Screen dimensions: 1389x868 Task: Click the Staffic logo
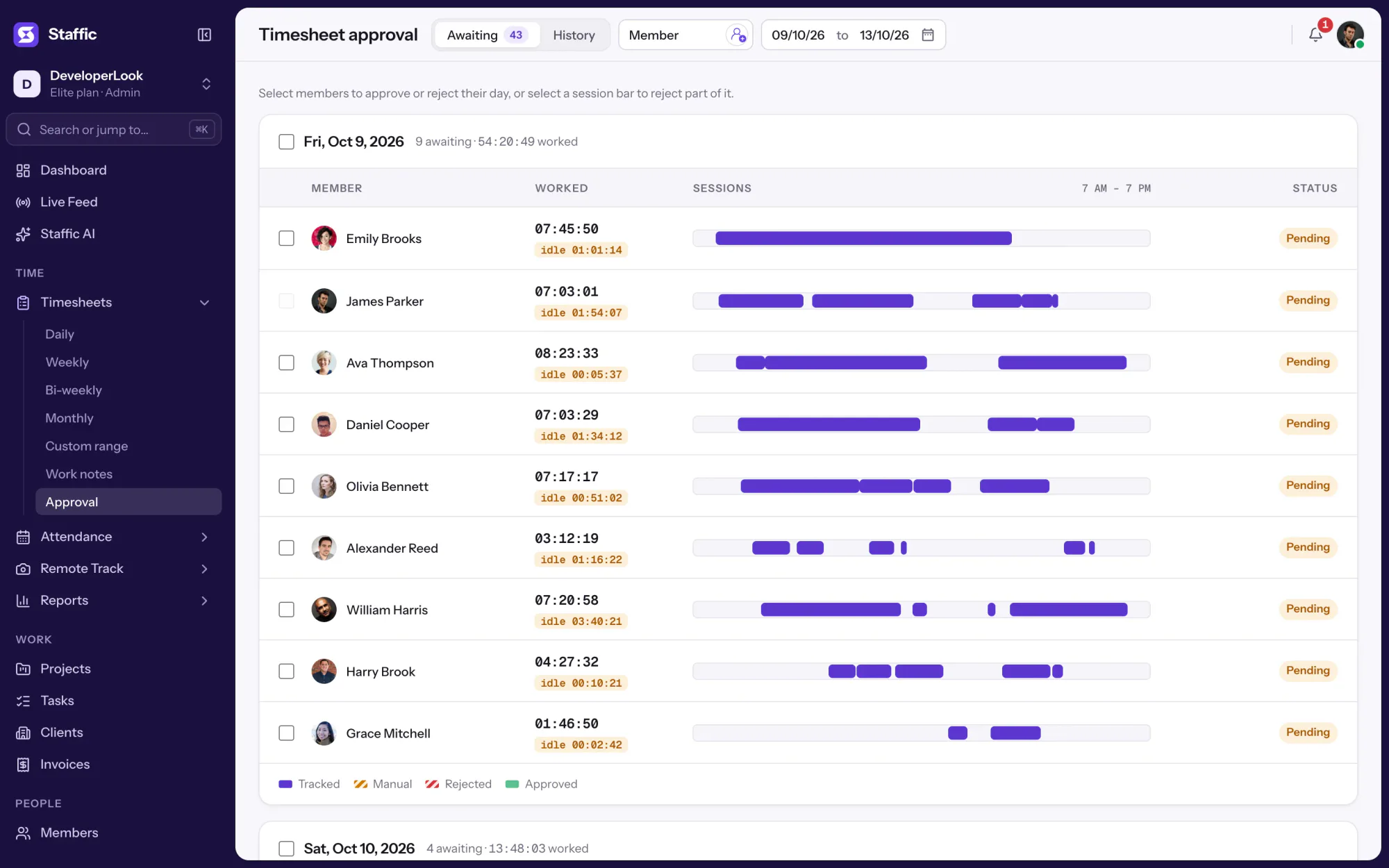click(26, 34)
